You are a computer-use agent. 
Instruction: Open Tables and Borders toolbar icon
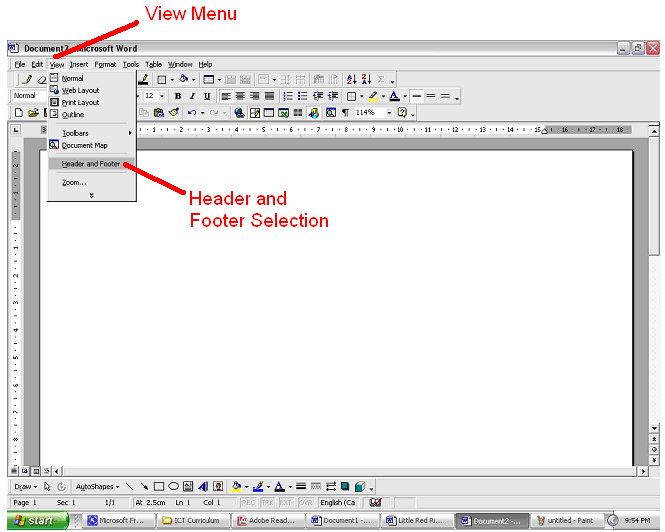point(254,112)
